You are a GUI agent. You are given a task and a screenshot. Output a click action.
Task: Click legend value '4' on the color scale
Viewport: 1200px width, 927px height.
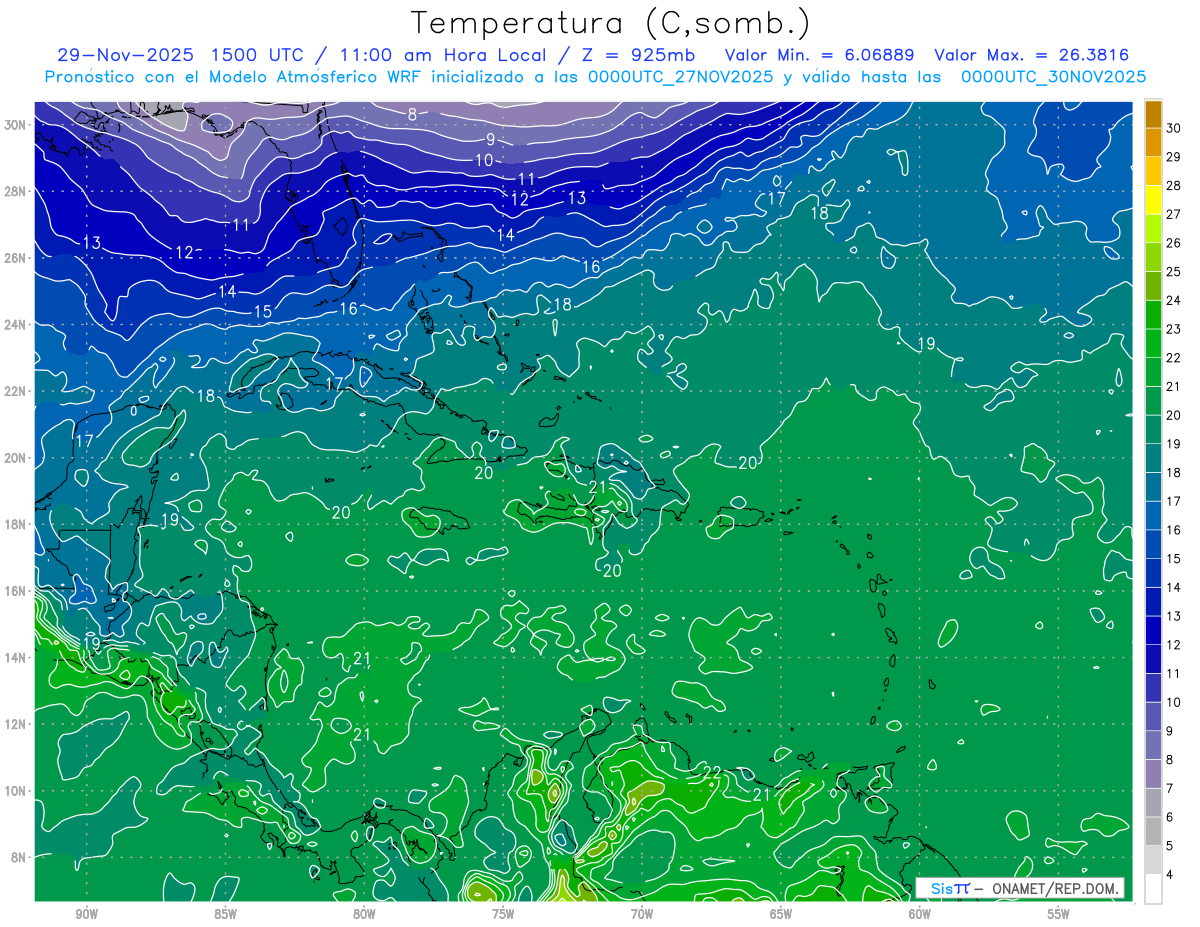(x=1170, y=875)
